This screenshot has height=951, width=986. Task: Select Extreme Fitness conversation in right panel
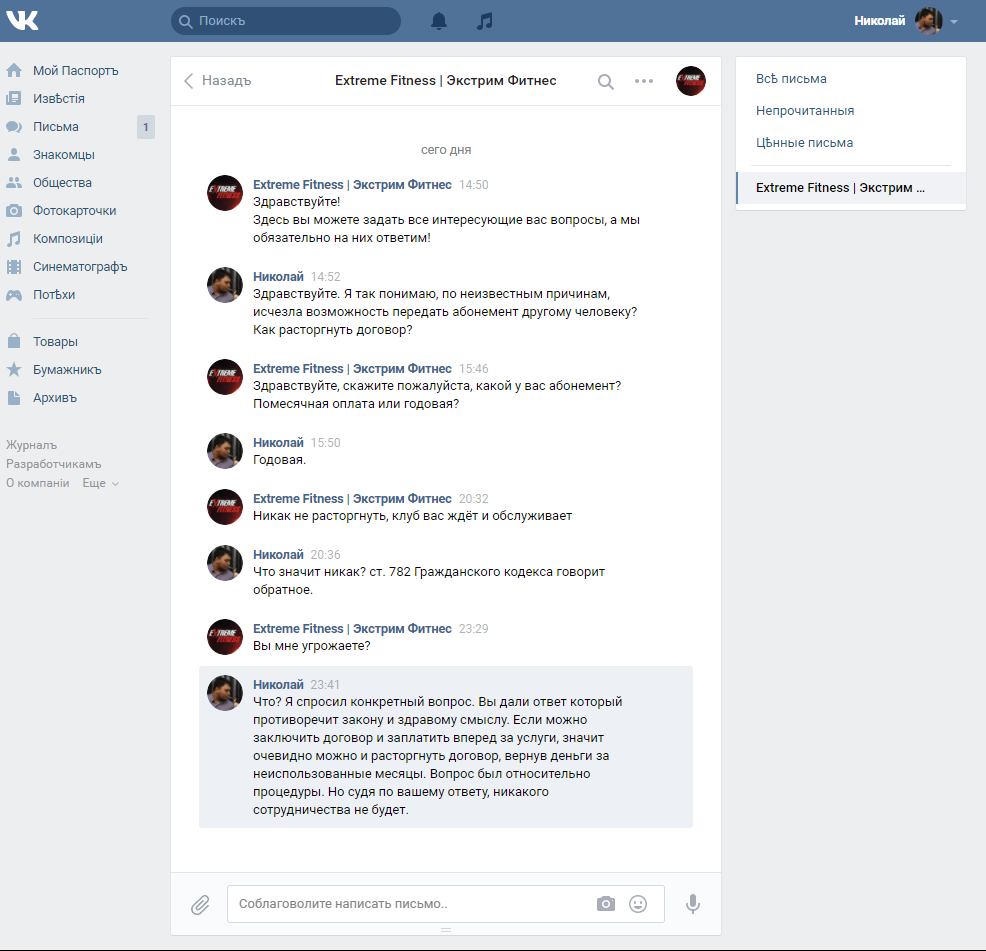click(851, 187)
